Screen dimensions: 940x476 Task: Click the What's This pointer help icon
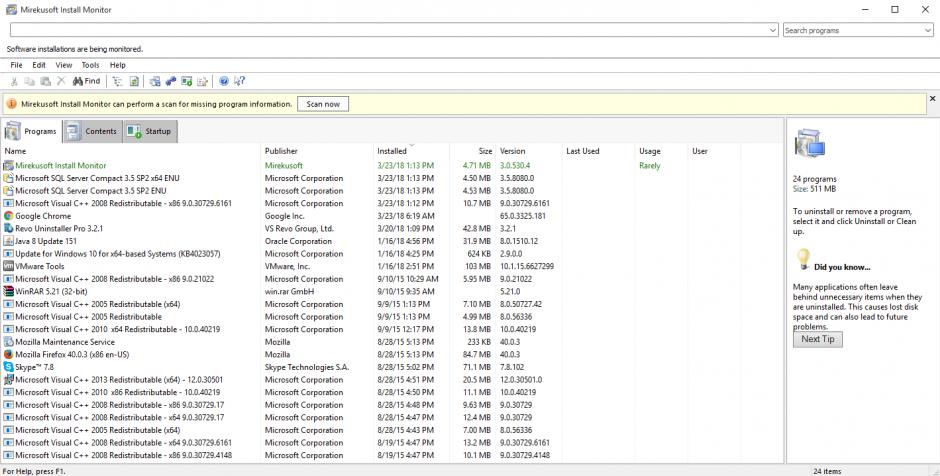[x=240, y=81]
